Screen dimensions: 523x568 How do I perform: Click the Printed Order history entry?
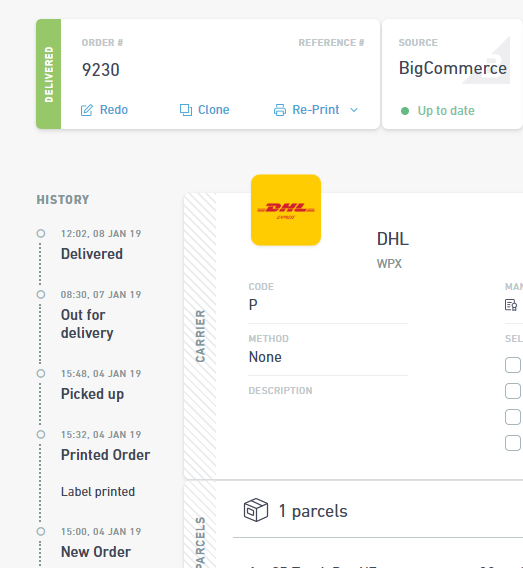(105, 455)
